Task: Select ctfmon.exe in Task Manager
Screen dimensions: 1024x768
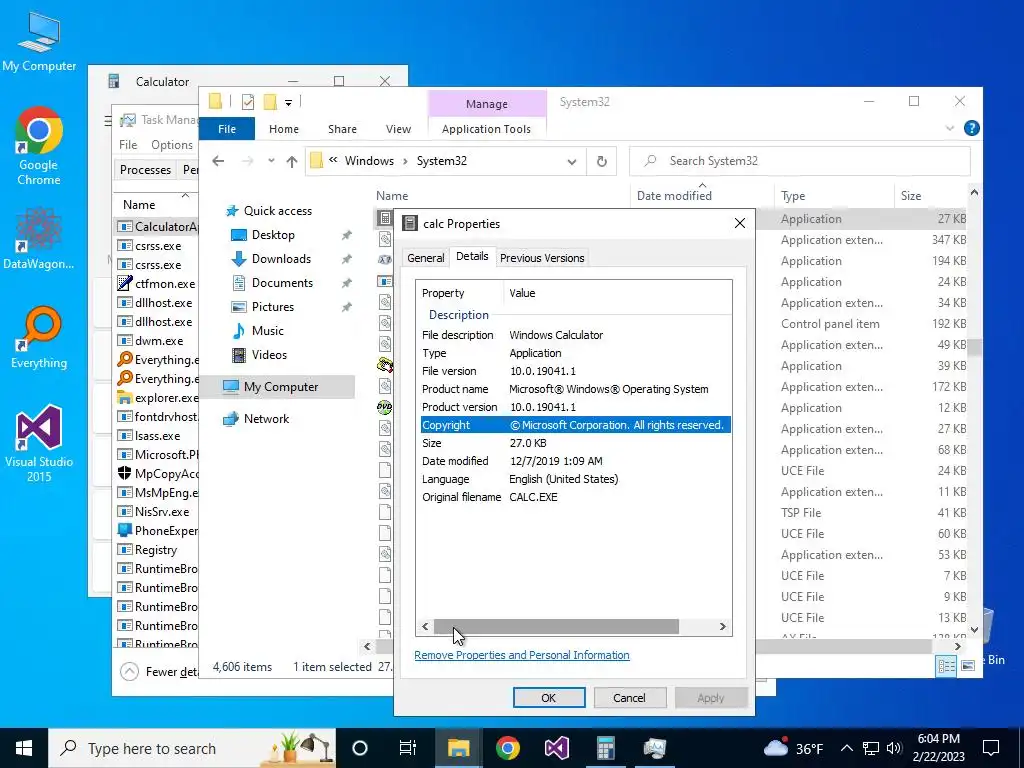Action: [157, 283]
